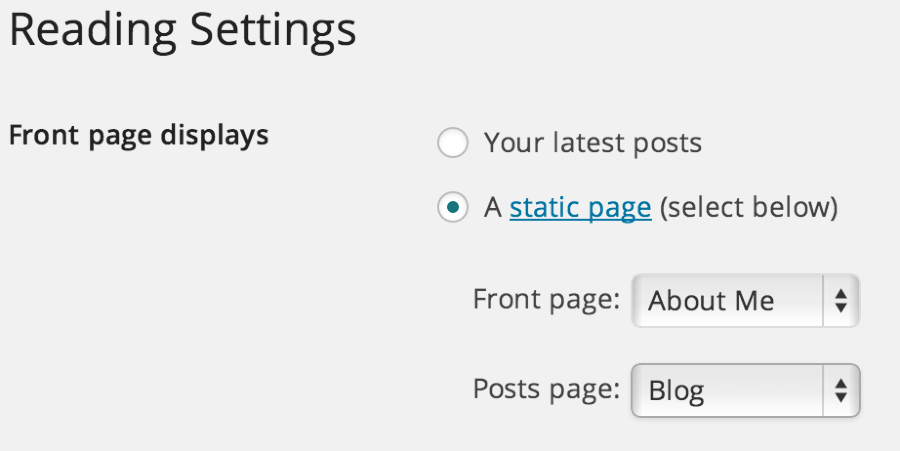Click the down arrow in Front page selector

point(841,308)
